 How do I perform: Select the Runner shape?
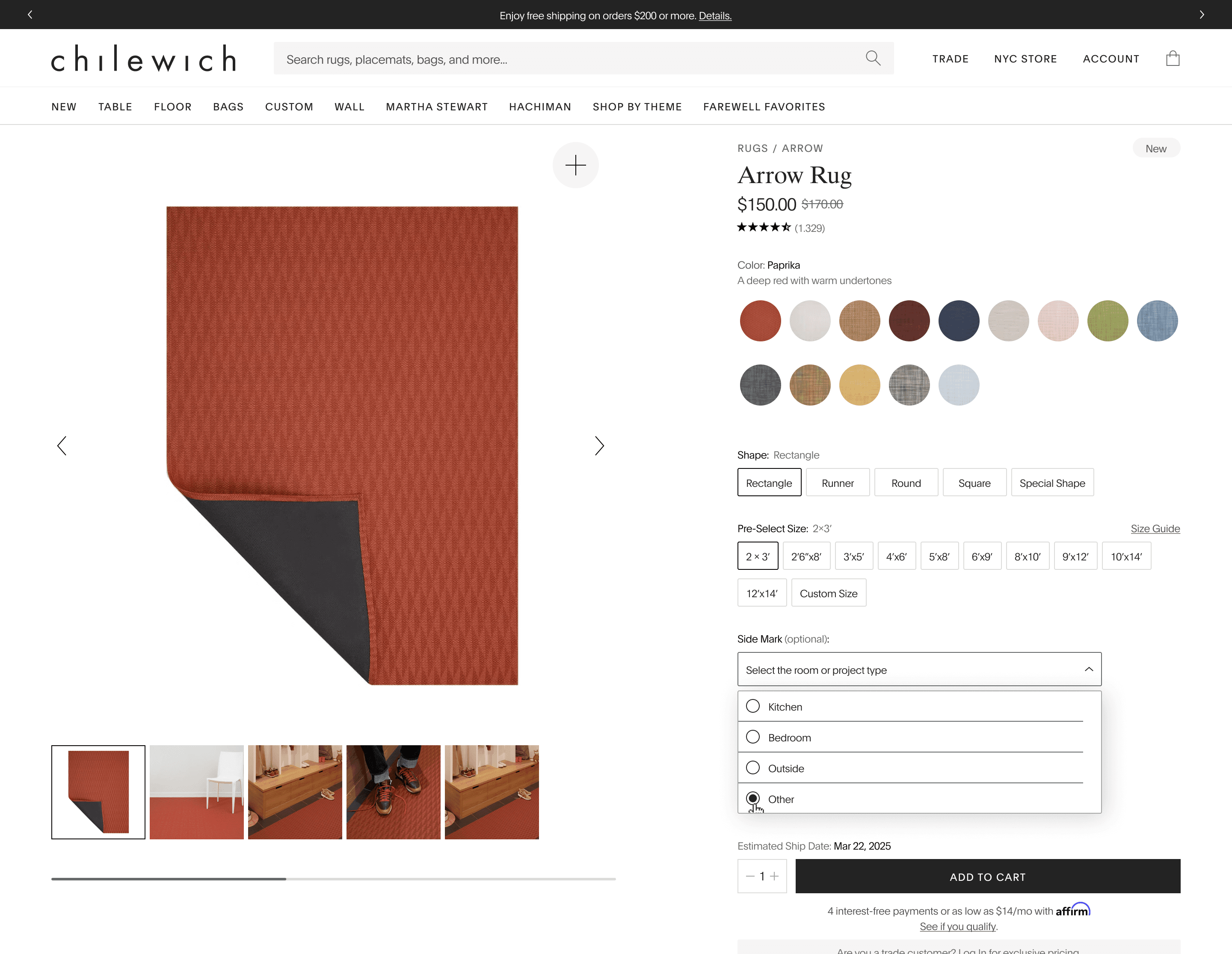tap(837, 483)
